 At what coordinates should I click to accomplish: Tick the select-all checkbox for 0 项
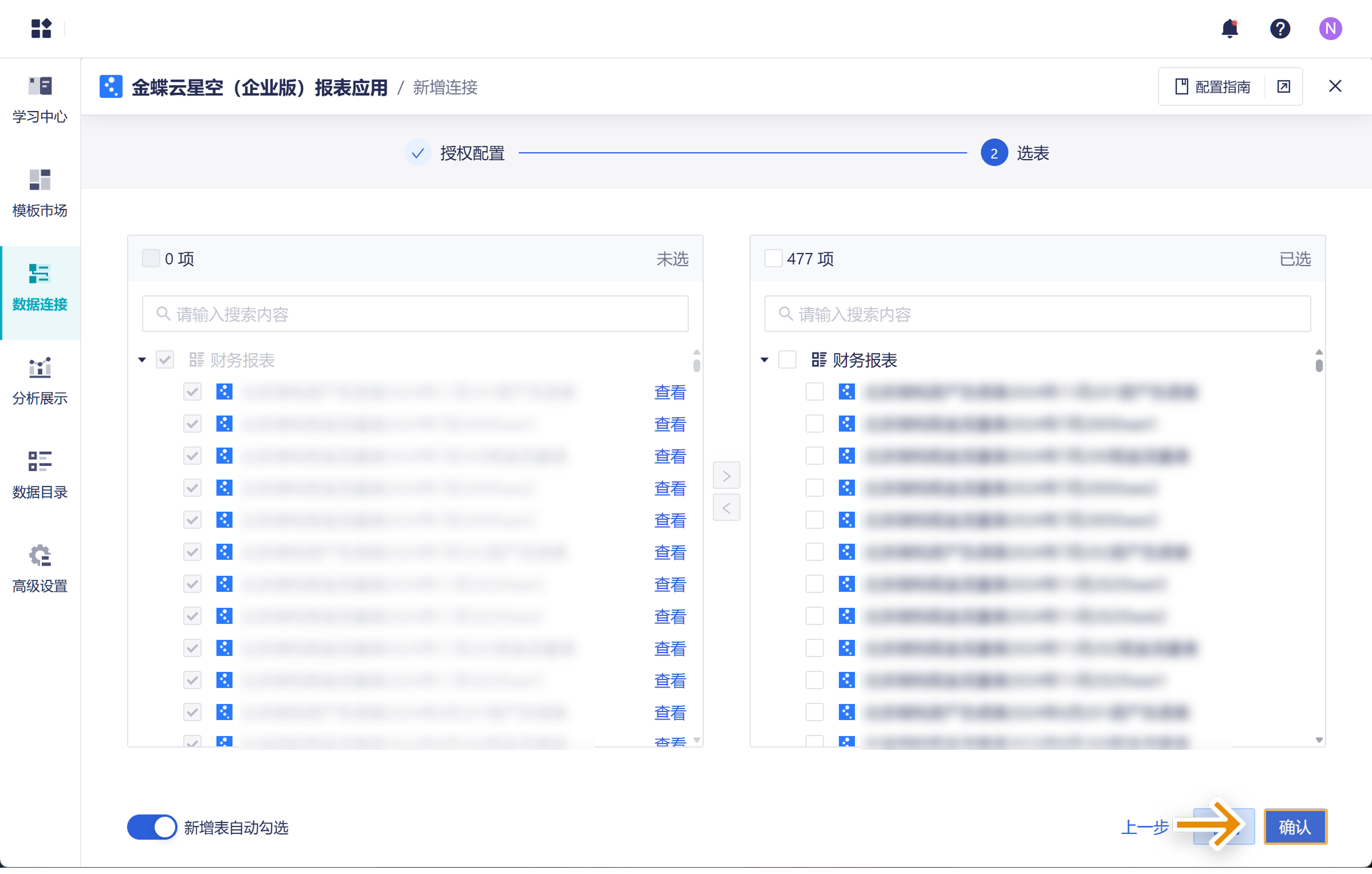click(x=151, y=258)
